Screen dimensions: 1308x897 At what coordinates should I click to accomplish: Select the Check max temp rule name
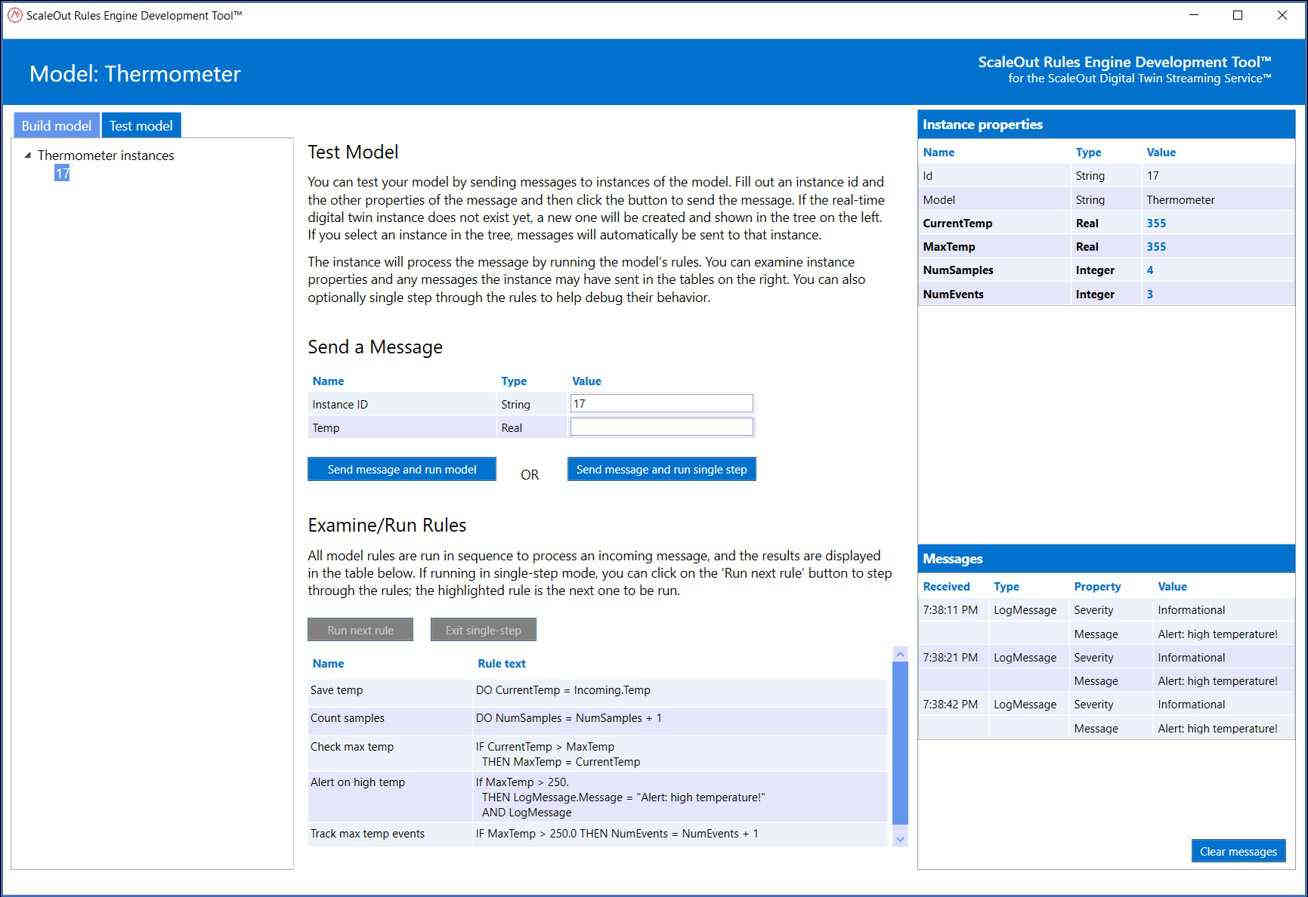(352, 746)
